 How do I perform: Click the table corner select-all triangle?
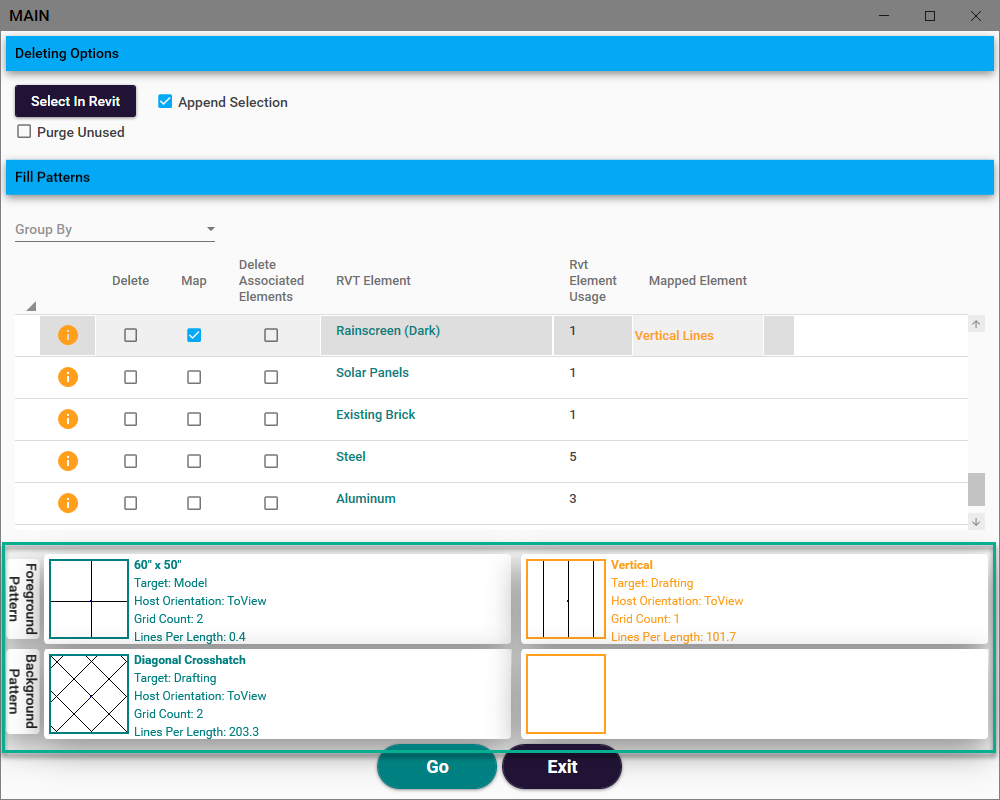pyautogui.click(x=31, y=306)
